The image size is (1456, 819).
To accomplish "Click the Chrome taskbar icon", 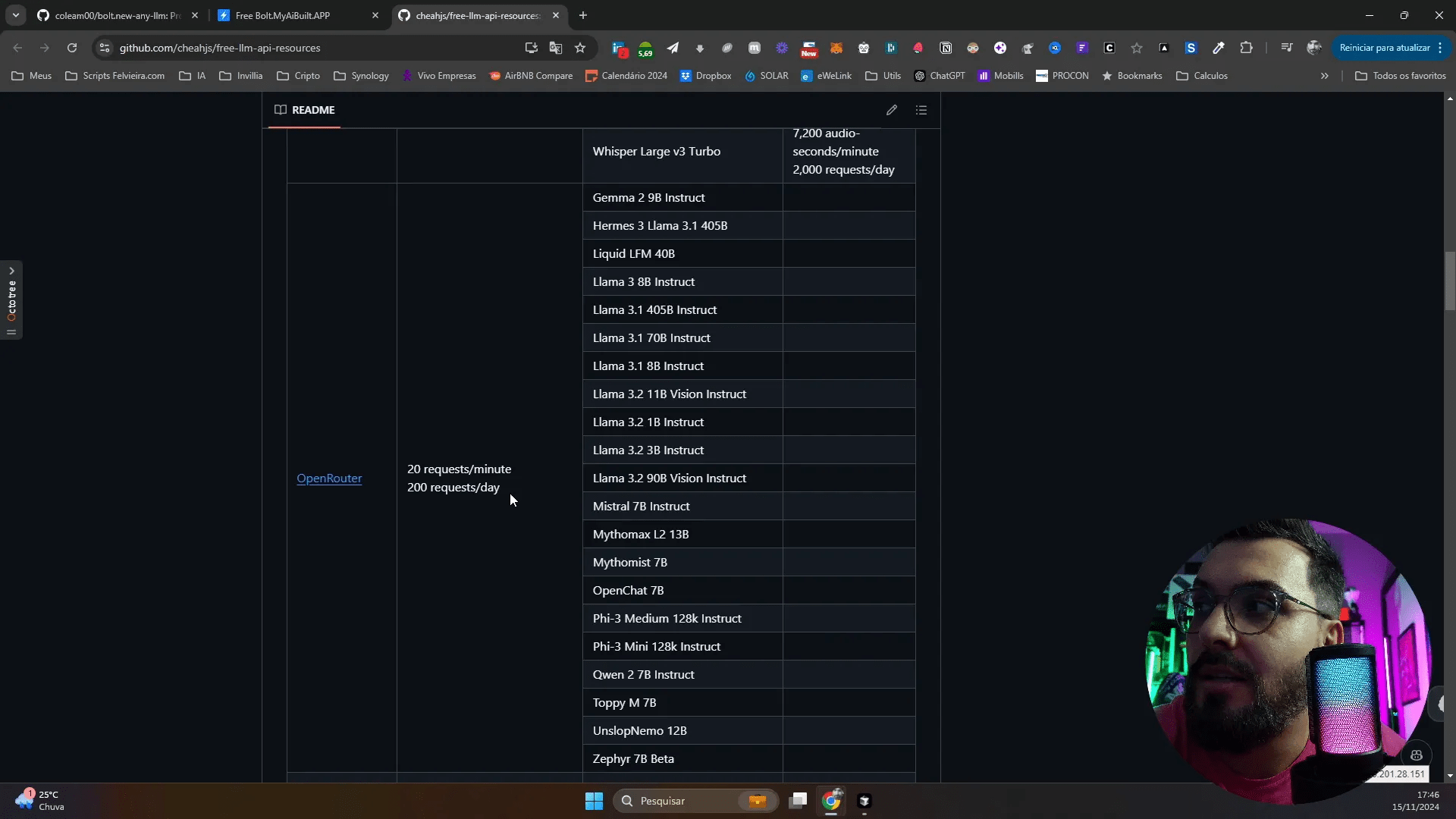I will click(x=832, y=801).
